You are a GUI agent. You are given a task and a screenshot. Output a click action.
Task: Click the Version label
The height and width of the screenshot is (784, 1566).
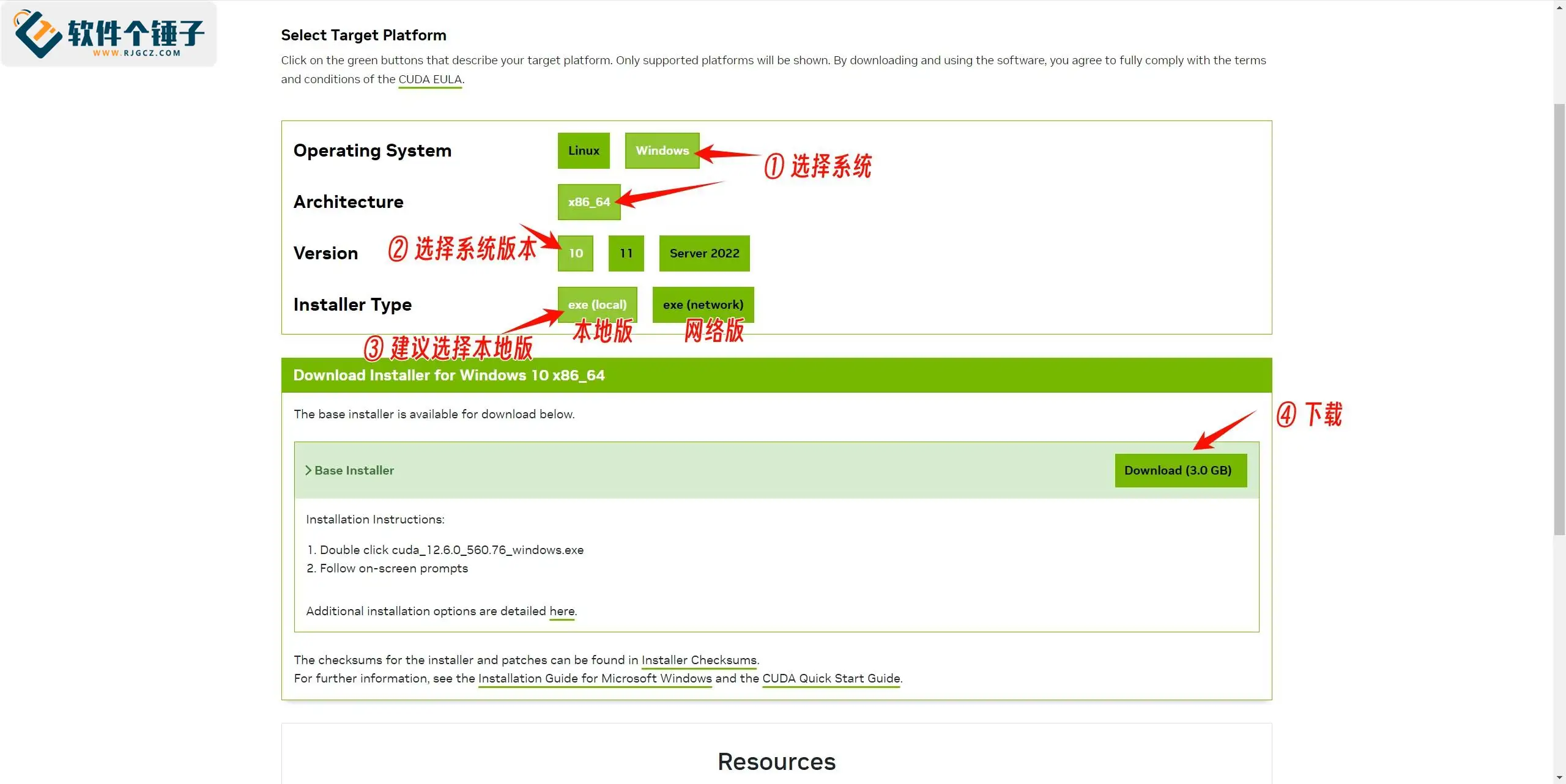tap(325, 253)
